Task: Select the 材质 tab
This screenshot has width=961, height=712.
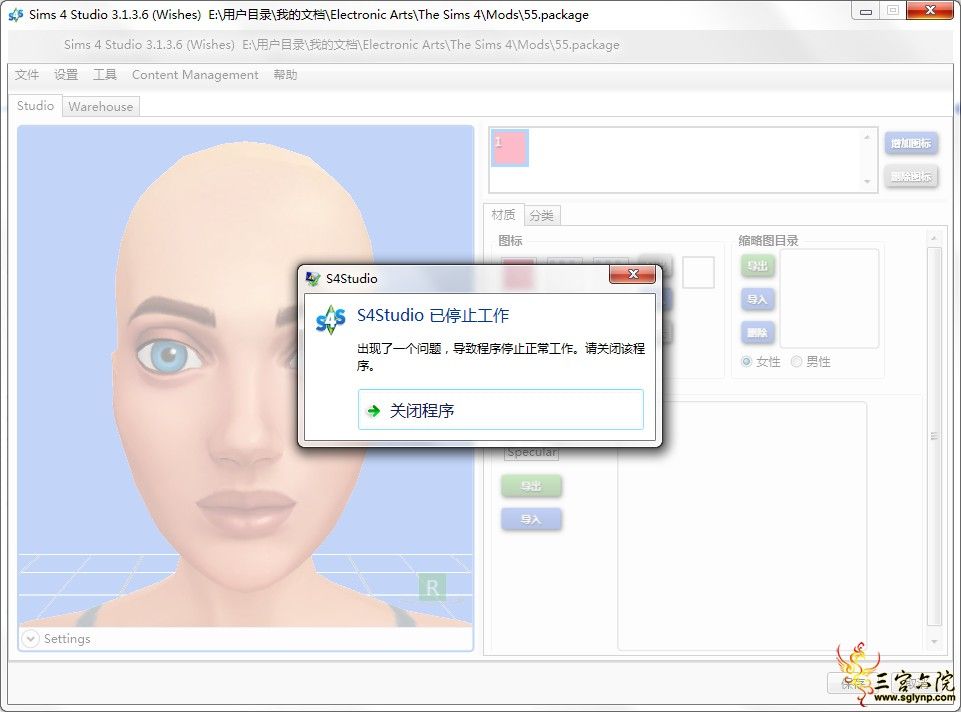Action: (503, 214)
